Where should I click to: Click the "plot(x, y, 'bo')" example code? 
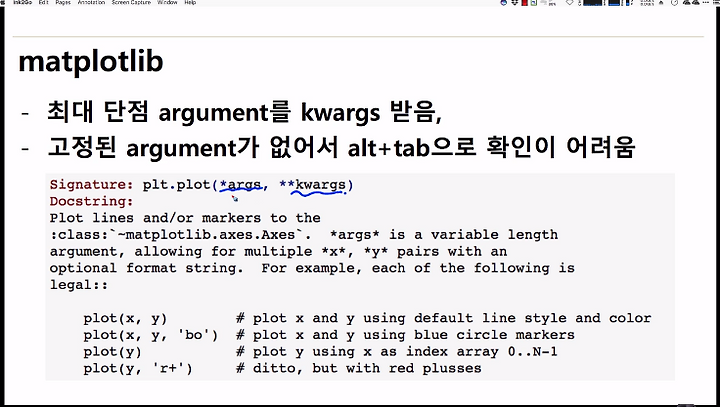(151, 335)
